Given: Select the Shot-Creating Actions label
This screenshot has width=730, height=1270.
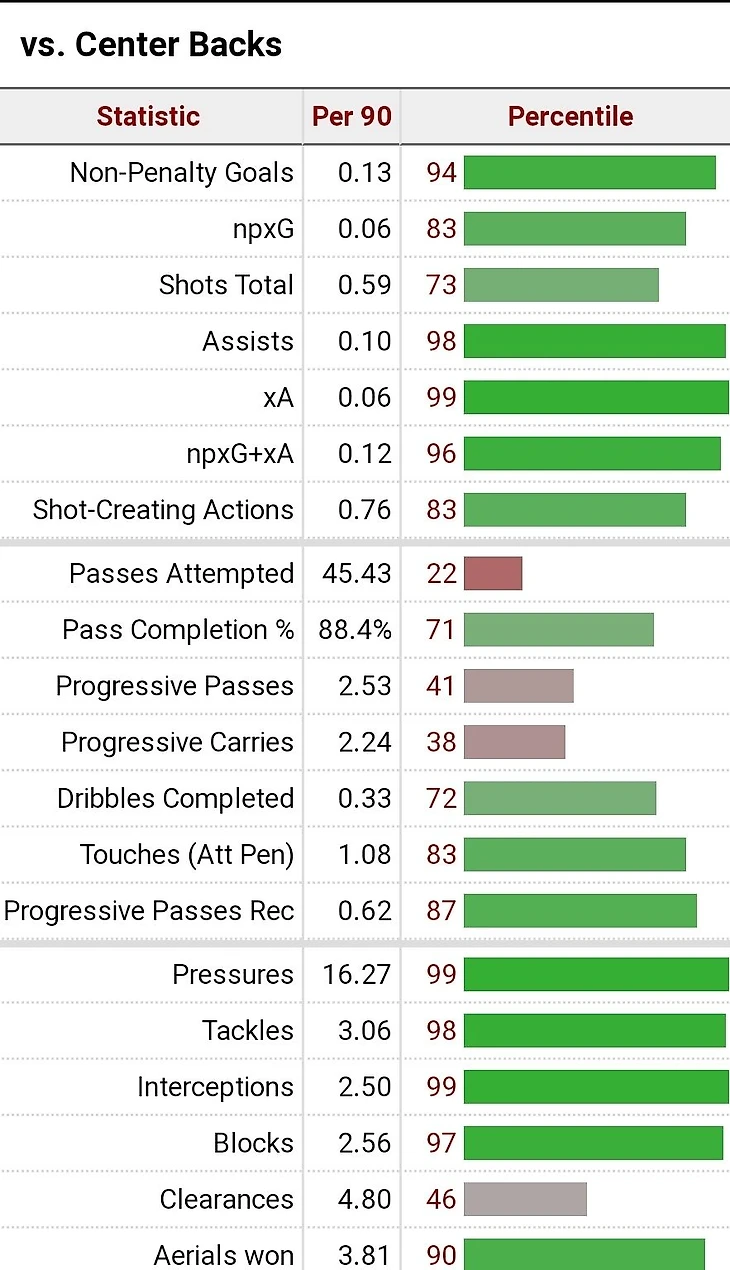Looking at the screenshot, I should point(163,510).
